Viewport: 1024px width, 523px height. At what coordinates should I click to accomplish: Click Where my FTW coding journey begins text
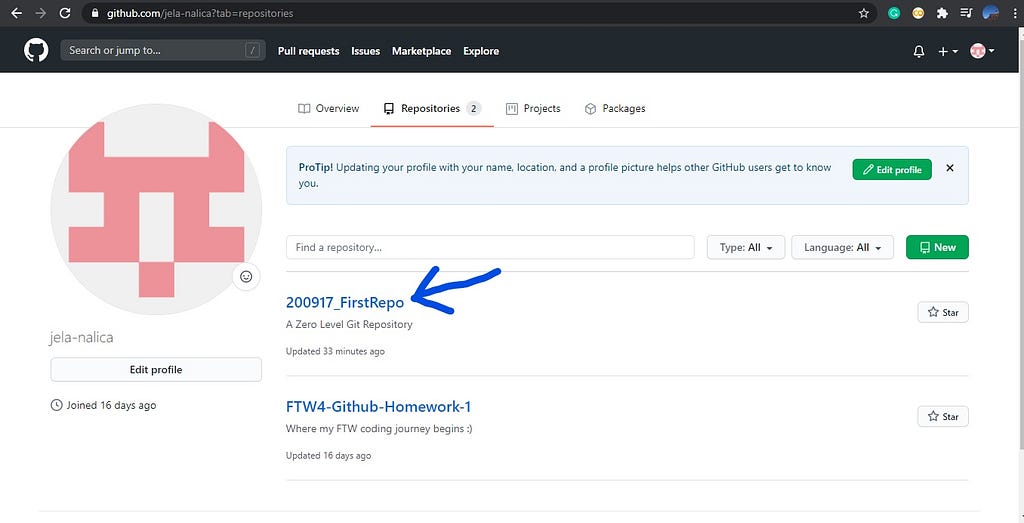click(x=379, y=429)
